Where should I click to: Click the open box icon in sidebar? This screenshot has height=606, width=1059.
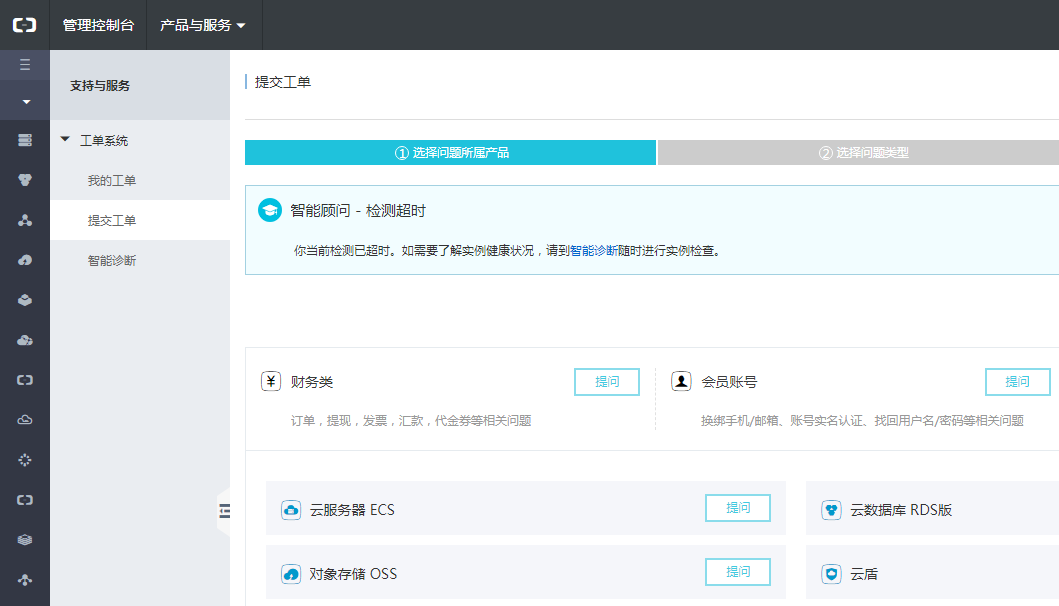(25, 300)
